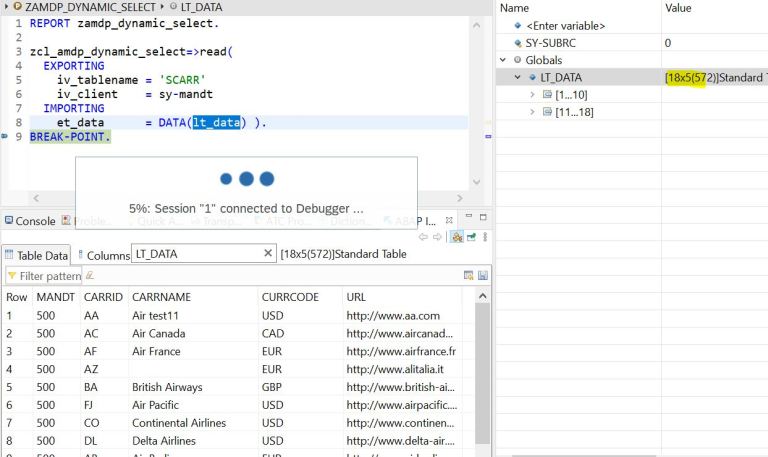Click the filter funnel icon
The height and width of the screenshot is (457, 768).
pos(12,275)
